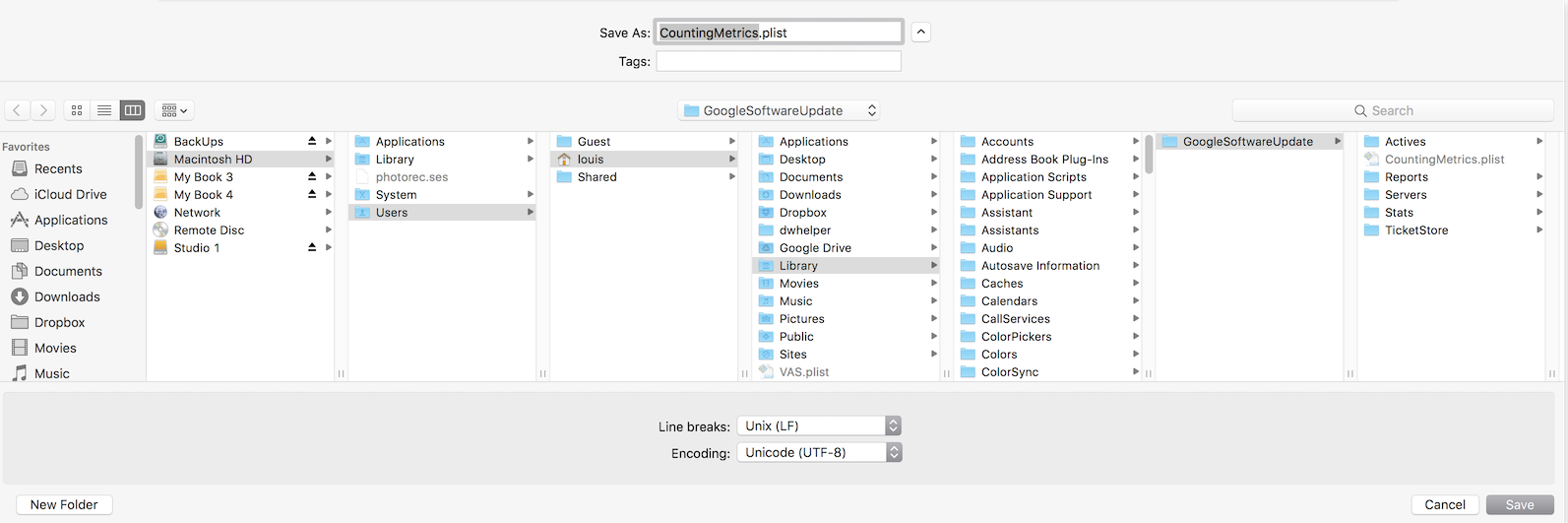Select the GoogleSoftwareUpdate folder
This screenshot has width=1568, height=523.
coord(1250,141)
